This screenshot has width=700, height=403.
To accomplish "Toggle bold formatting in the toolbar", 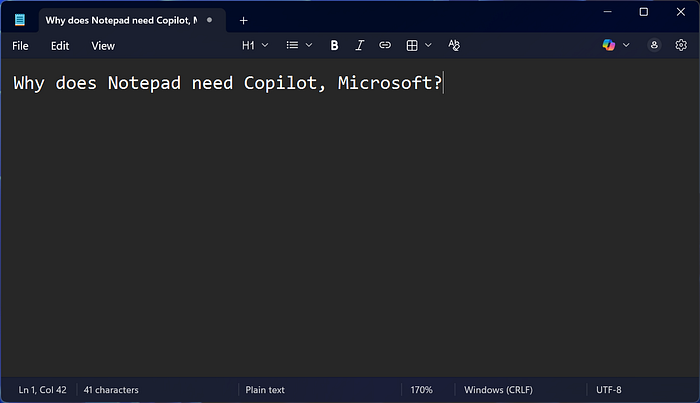I will (x=334, y=45).
